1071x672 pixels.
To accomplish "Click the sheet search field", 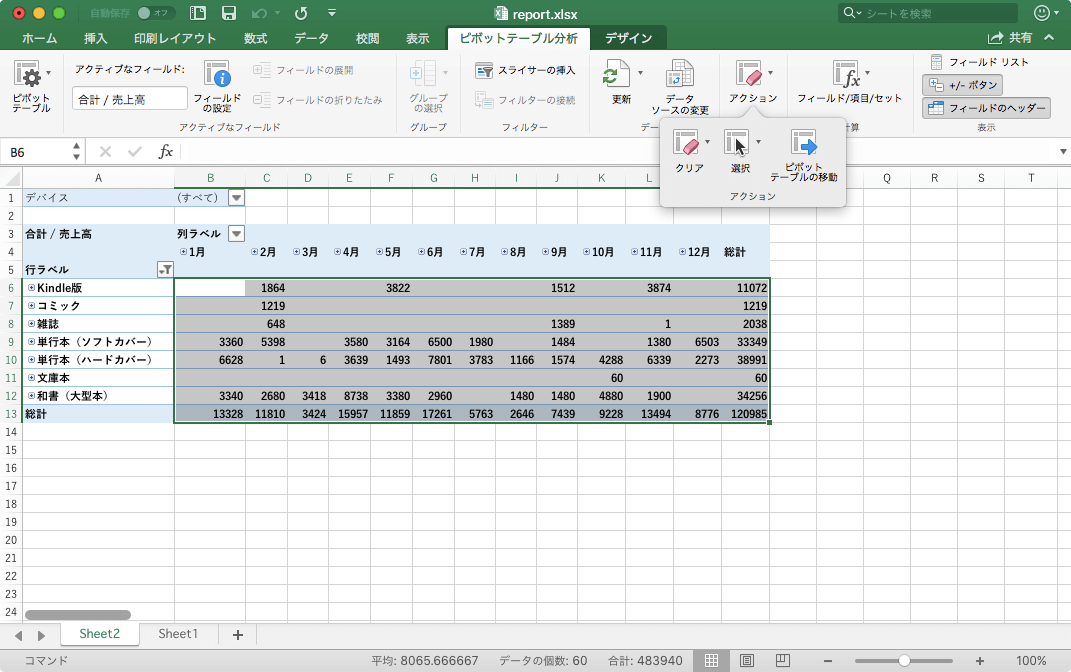I will click(928, 13).
